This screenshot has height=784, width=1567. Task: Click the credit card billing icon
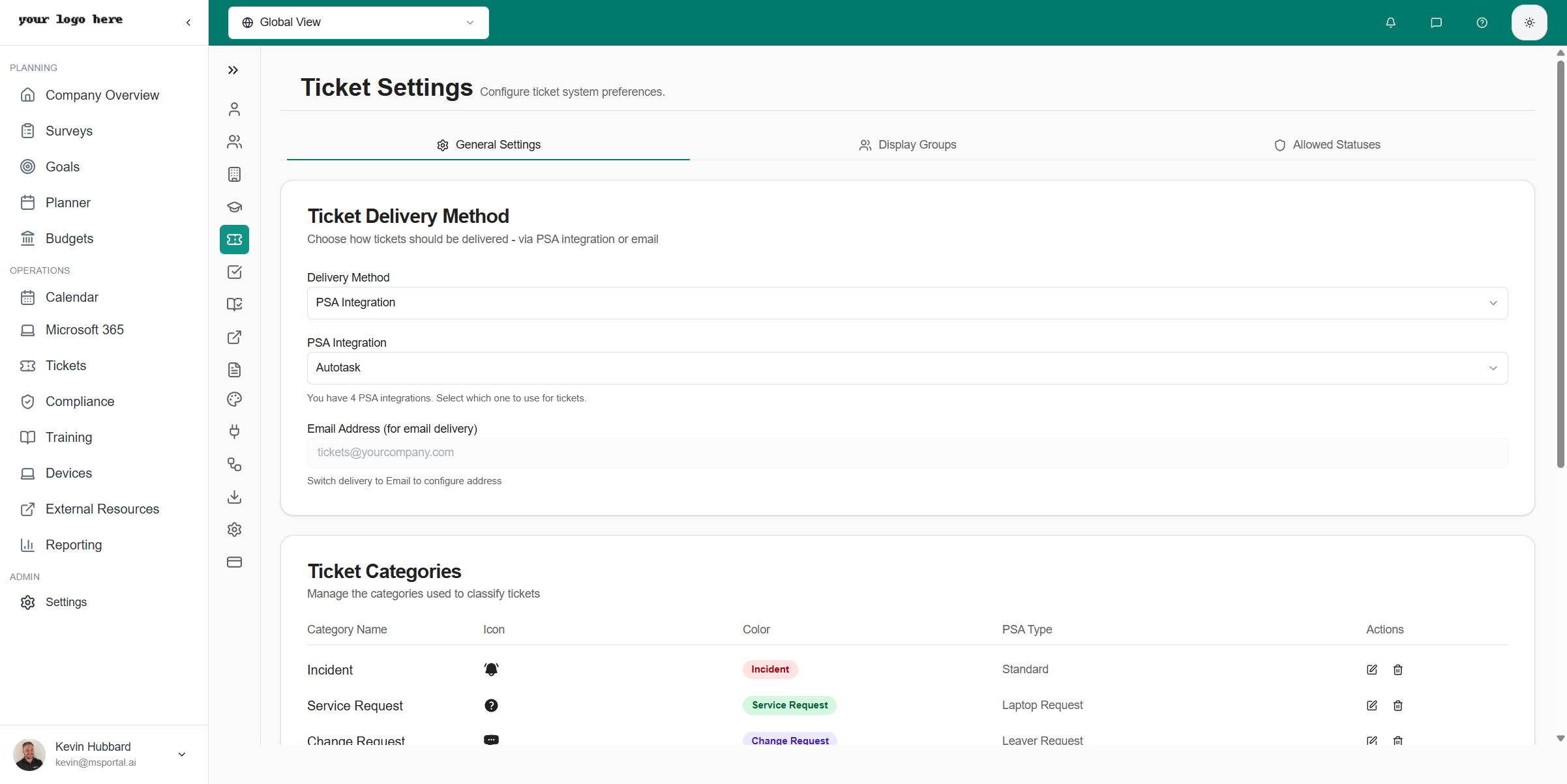[x=234, y=562]
